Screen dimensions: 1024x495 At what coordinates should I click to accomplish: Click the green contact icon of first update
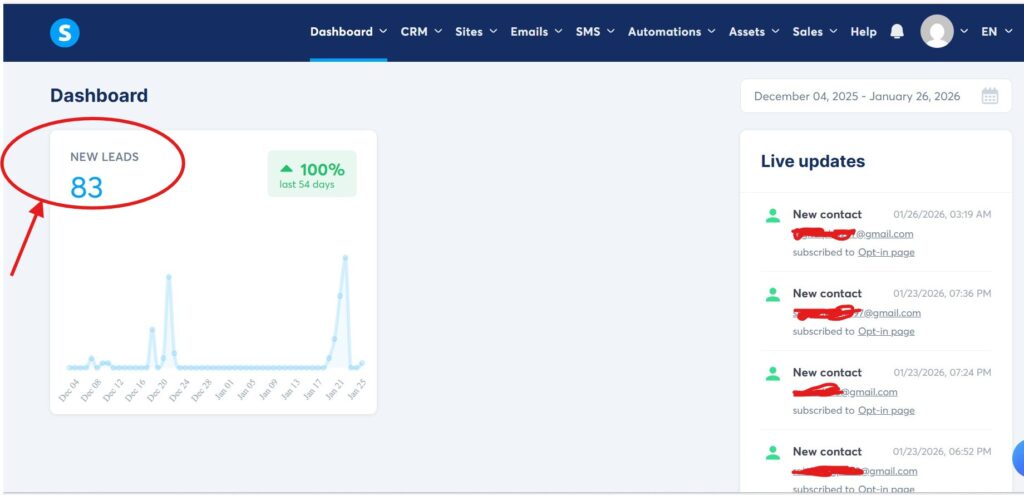772,215
